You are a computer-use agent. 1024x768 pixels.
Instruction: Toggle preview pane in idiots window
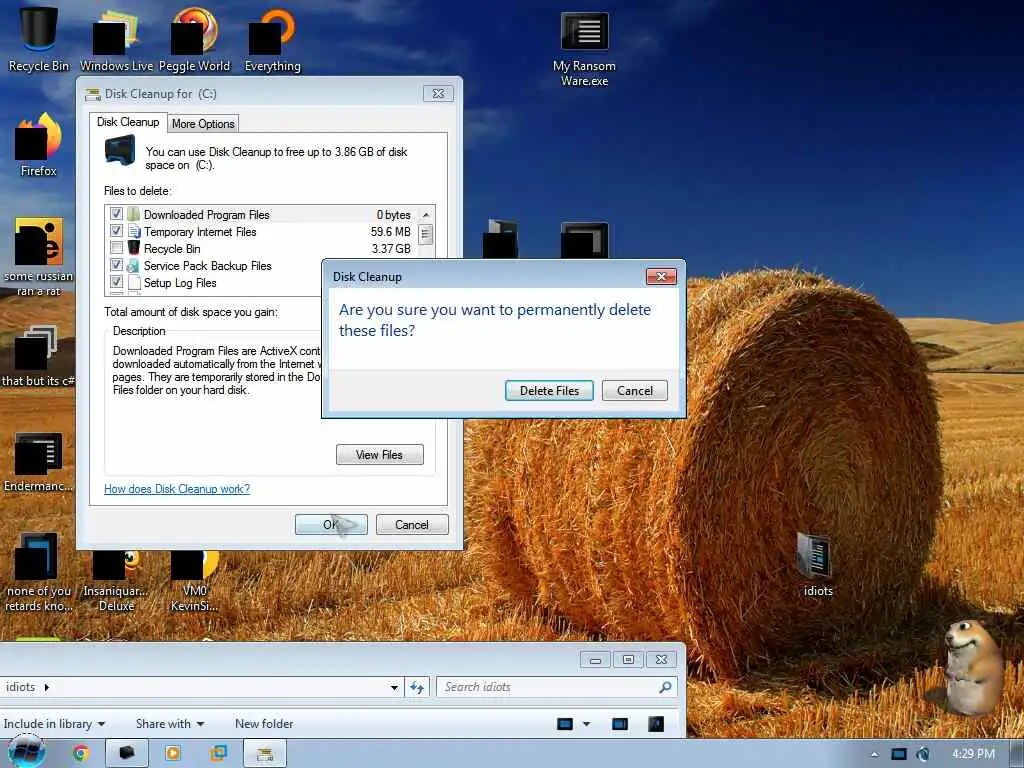[x=619, y=724]
